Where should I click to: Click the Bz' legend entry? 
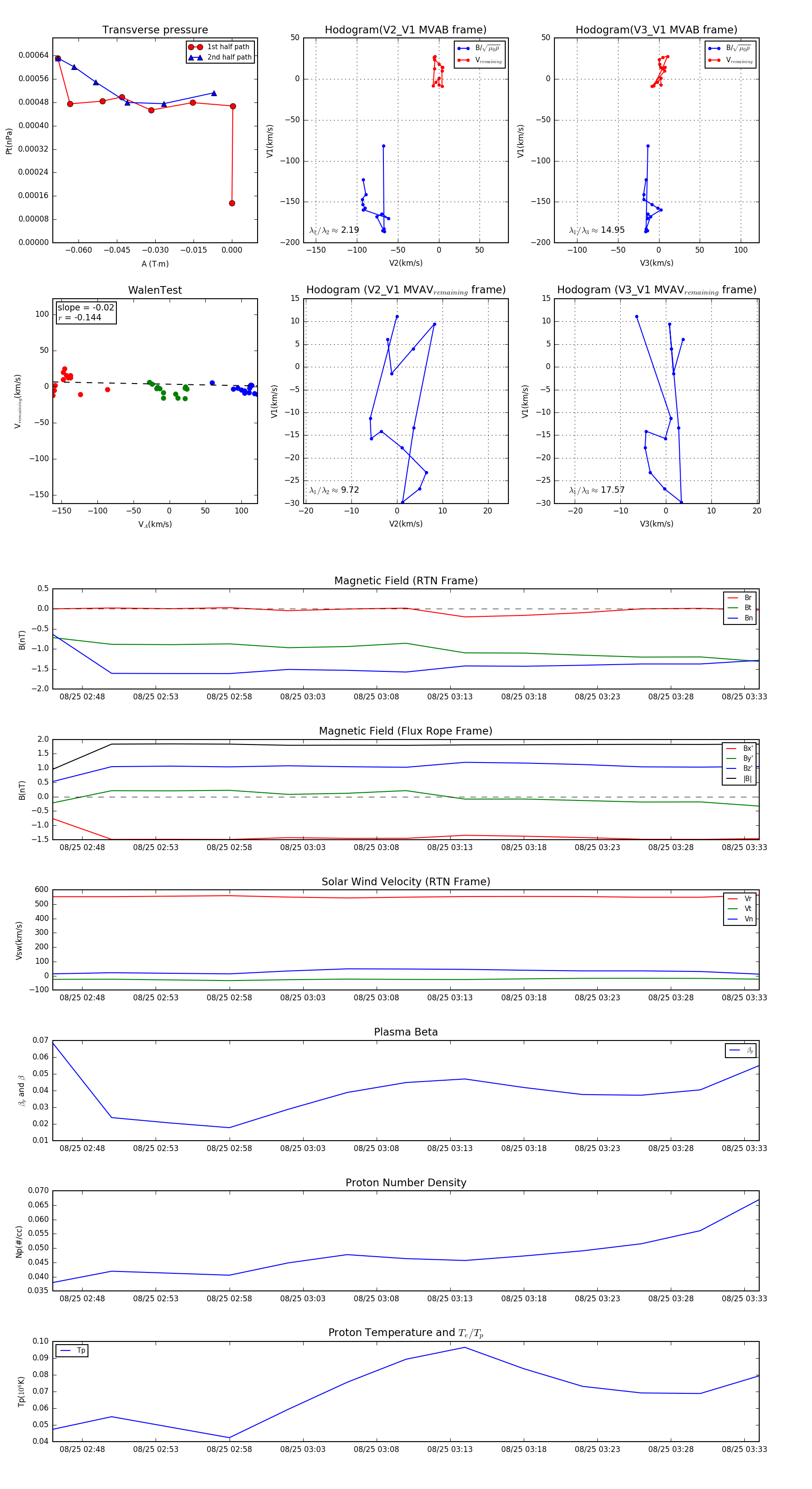point(740,768)
